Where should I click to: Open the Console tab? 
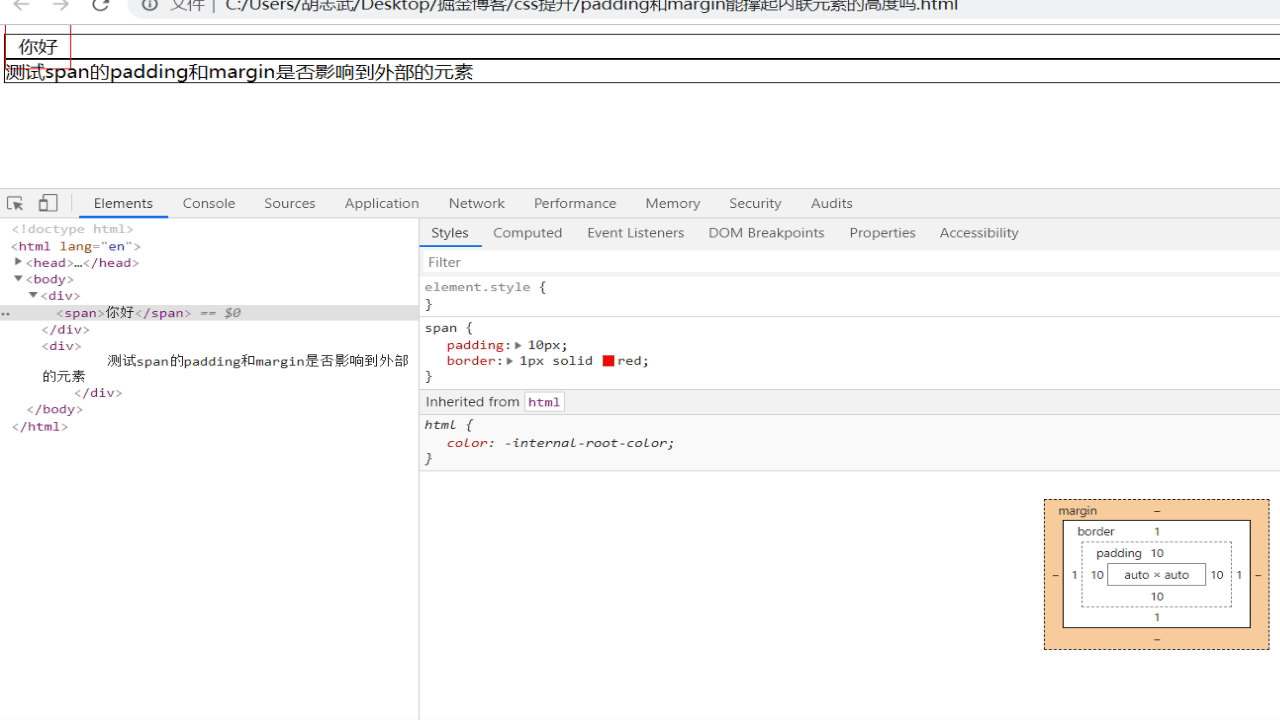[x=209, y=203]
